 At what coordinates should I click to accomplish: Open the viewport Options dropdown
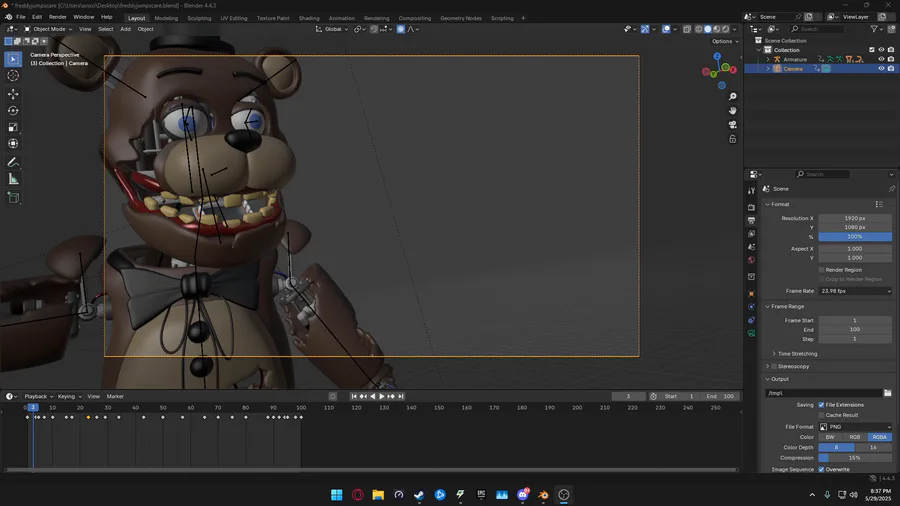725,41
